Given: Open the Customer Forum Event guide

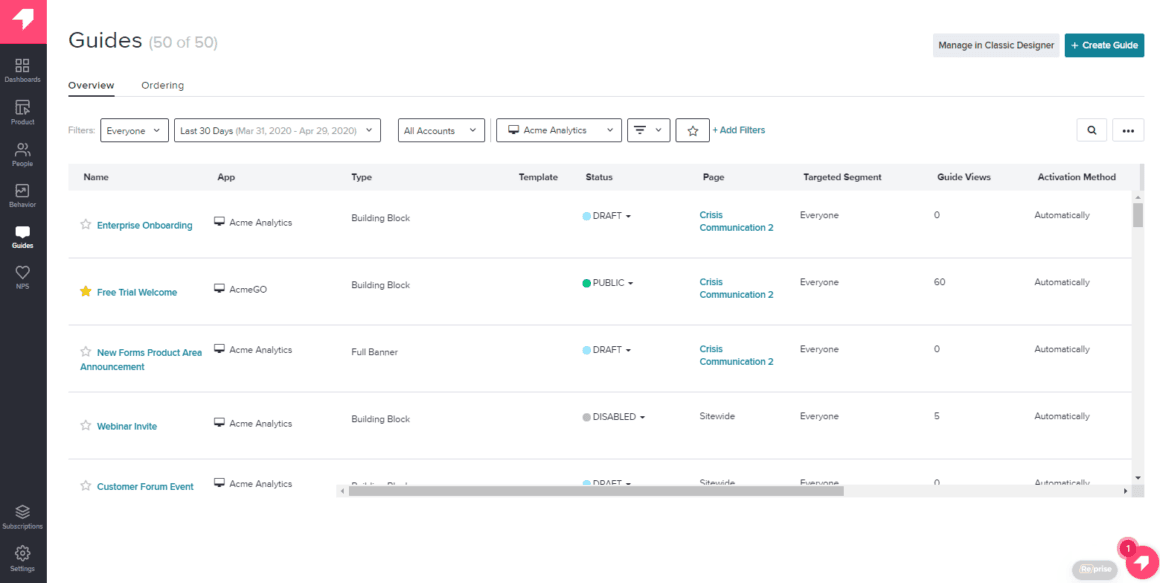Looking at the screenshot, I should pos(145,487).
